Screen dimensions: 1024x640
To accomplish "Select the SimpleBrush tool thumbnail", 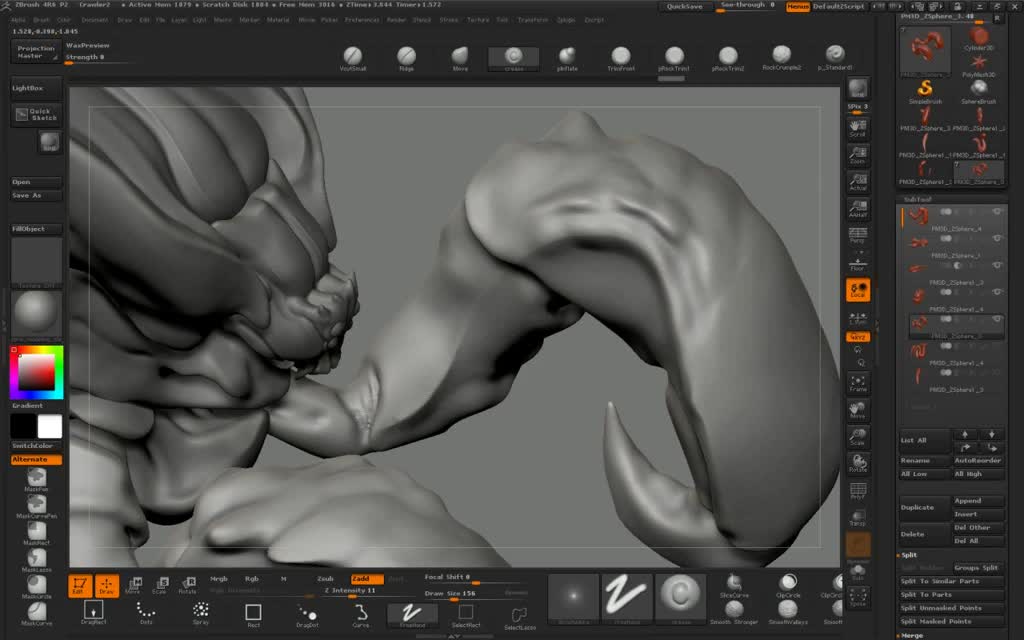I will tap(925, 91).
